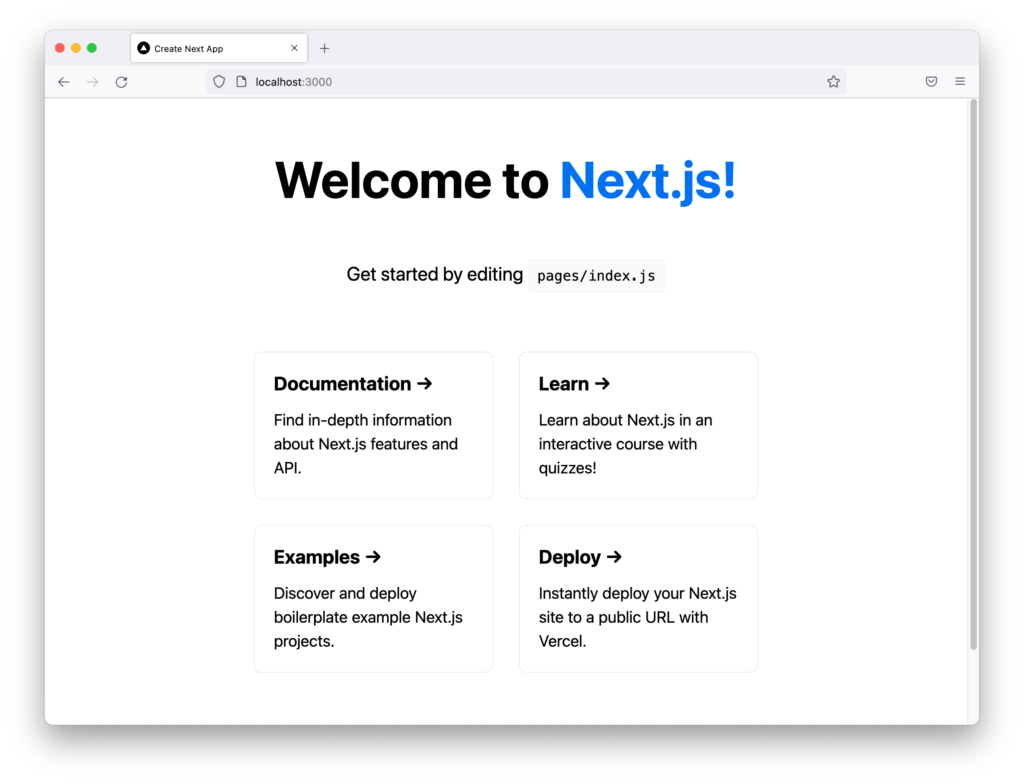Open a new tab with the plus button
The width and height of the screenshot is (1024, 784).
click(x=324, y=47)
